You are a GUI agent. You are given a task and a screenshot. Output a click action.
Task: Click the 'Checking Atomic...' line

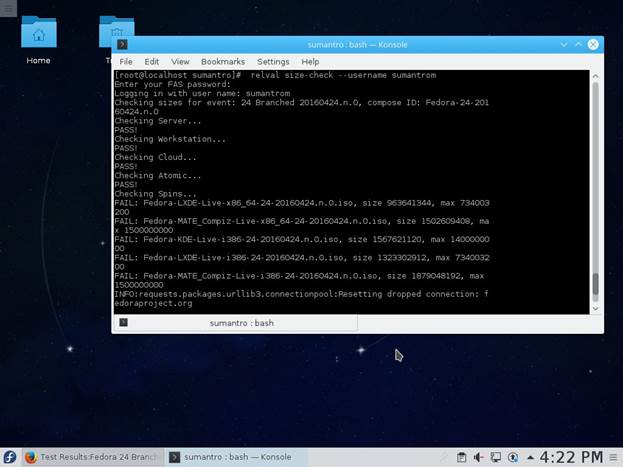tap(158, 176)
